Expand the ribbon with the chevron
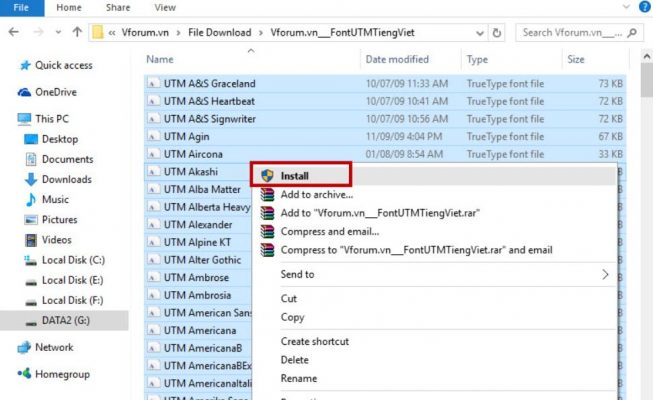The height and width of the screenshot is (400, 653). click(x=626, y=7)
